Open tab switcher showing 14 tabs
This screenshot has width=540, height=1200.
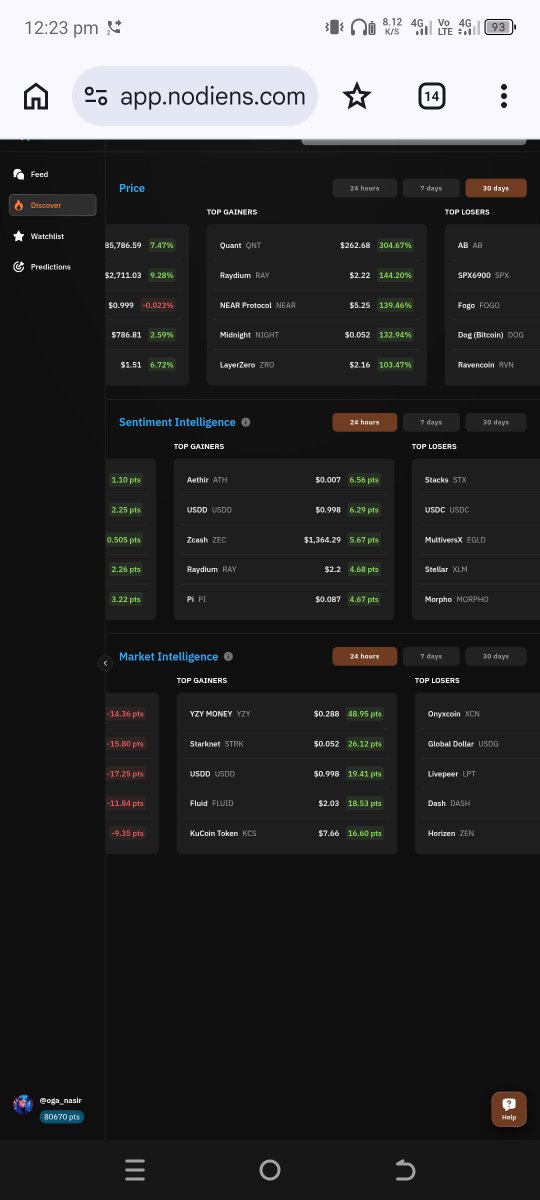(431, 96)
